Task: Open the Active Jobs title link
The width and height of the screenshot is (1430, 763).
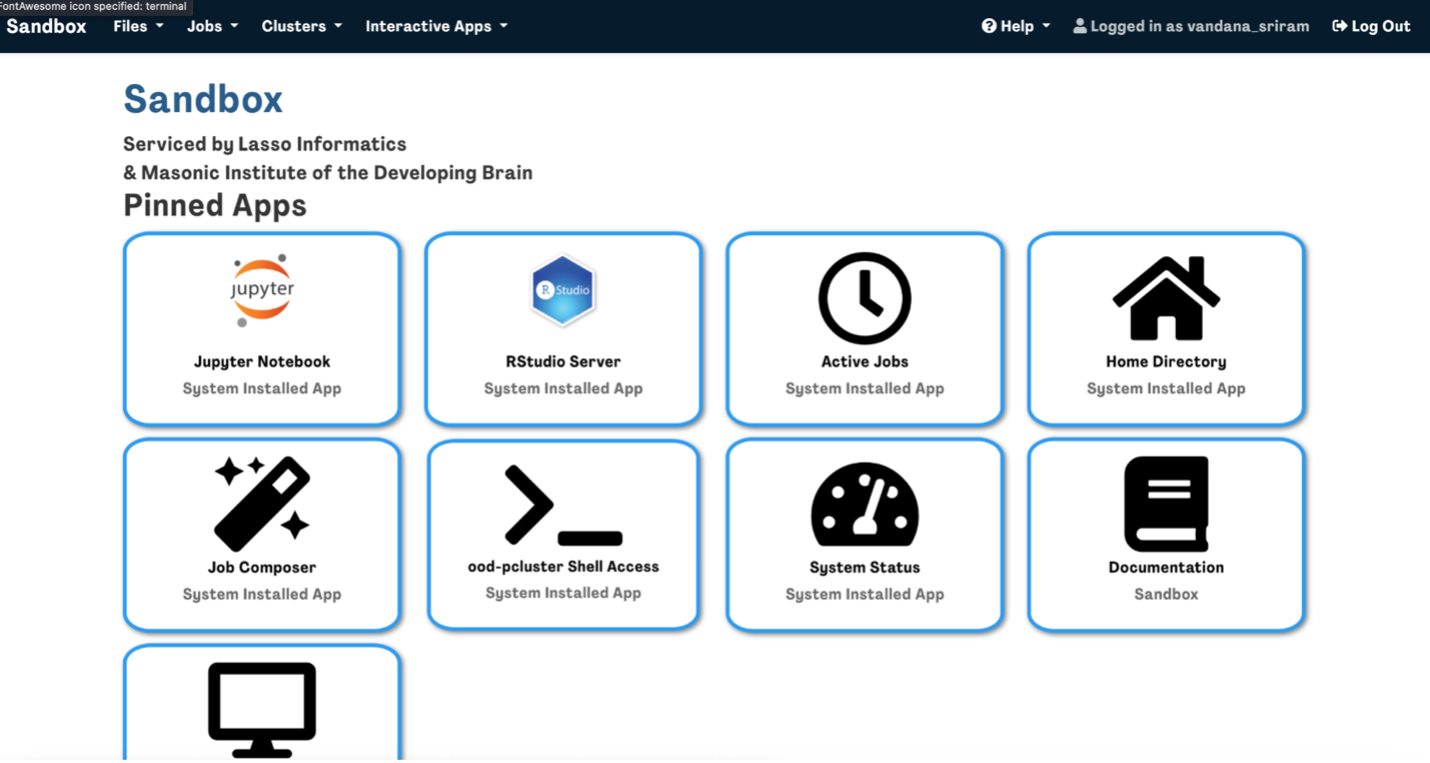Action: pyautogui.click(x=865, y=362)
